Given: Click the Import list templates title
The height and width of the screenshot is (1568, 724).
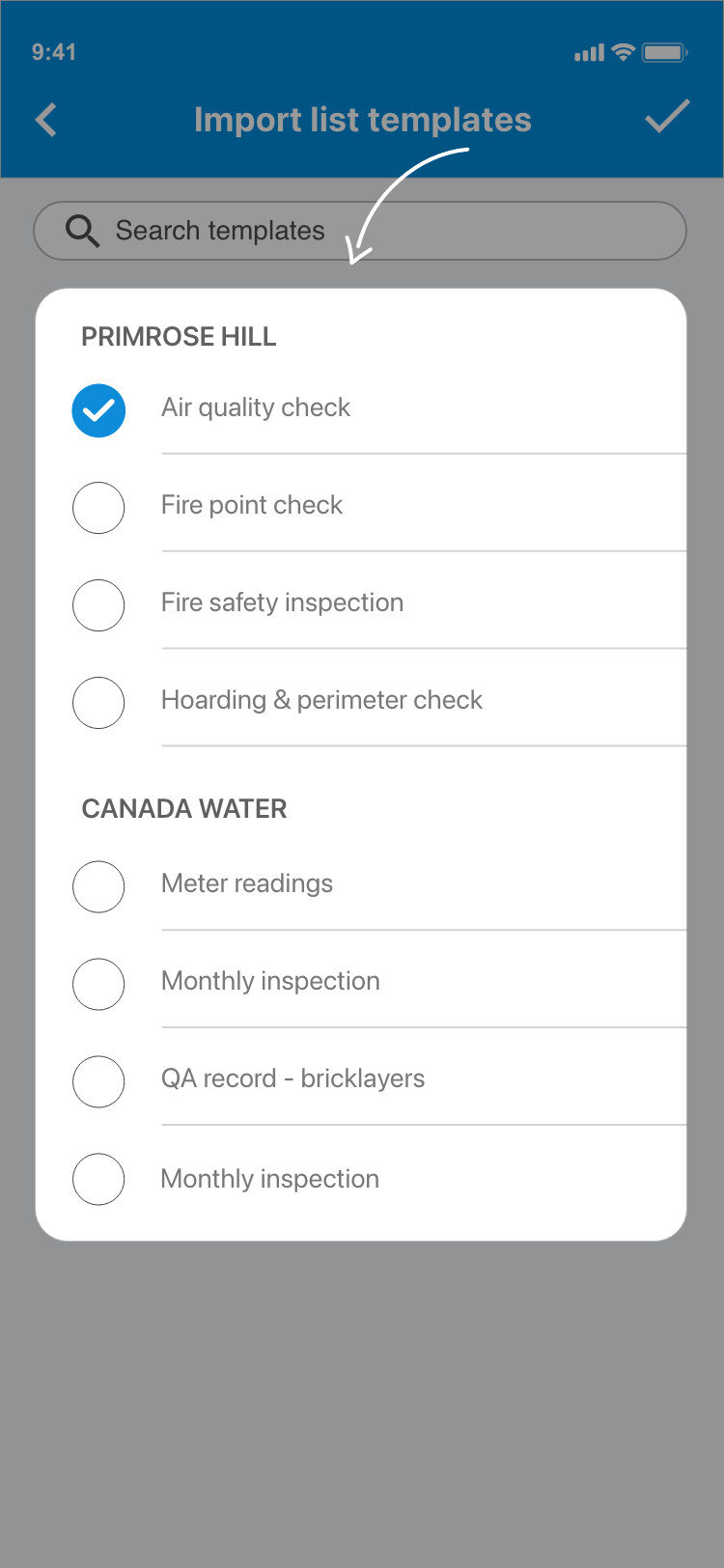Looking at the screenshot, I should [362, 120].
